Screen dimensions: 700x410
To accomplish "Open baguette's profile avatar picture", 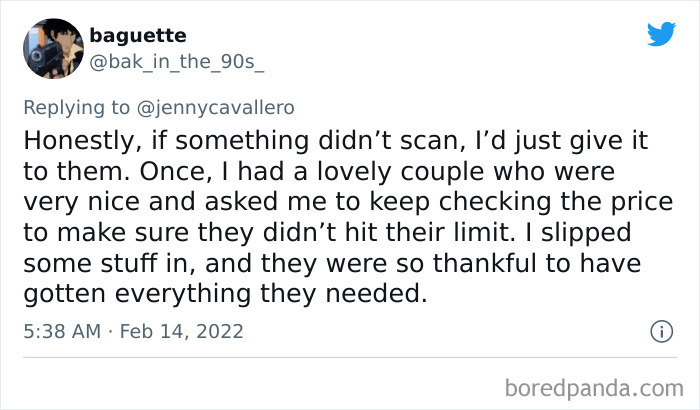I will pos(49,49).
